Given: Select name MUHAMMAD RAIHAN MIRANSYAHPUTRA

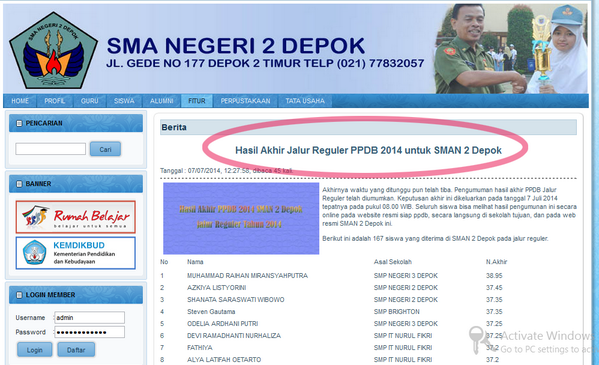Looking at the screenshot, I should coord(247,276).
